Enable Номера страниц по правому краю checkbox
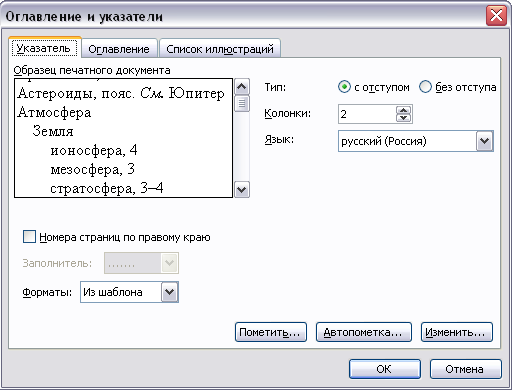This screenshot has width=512, height=391. click(29, 237)
